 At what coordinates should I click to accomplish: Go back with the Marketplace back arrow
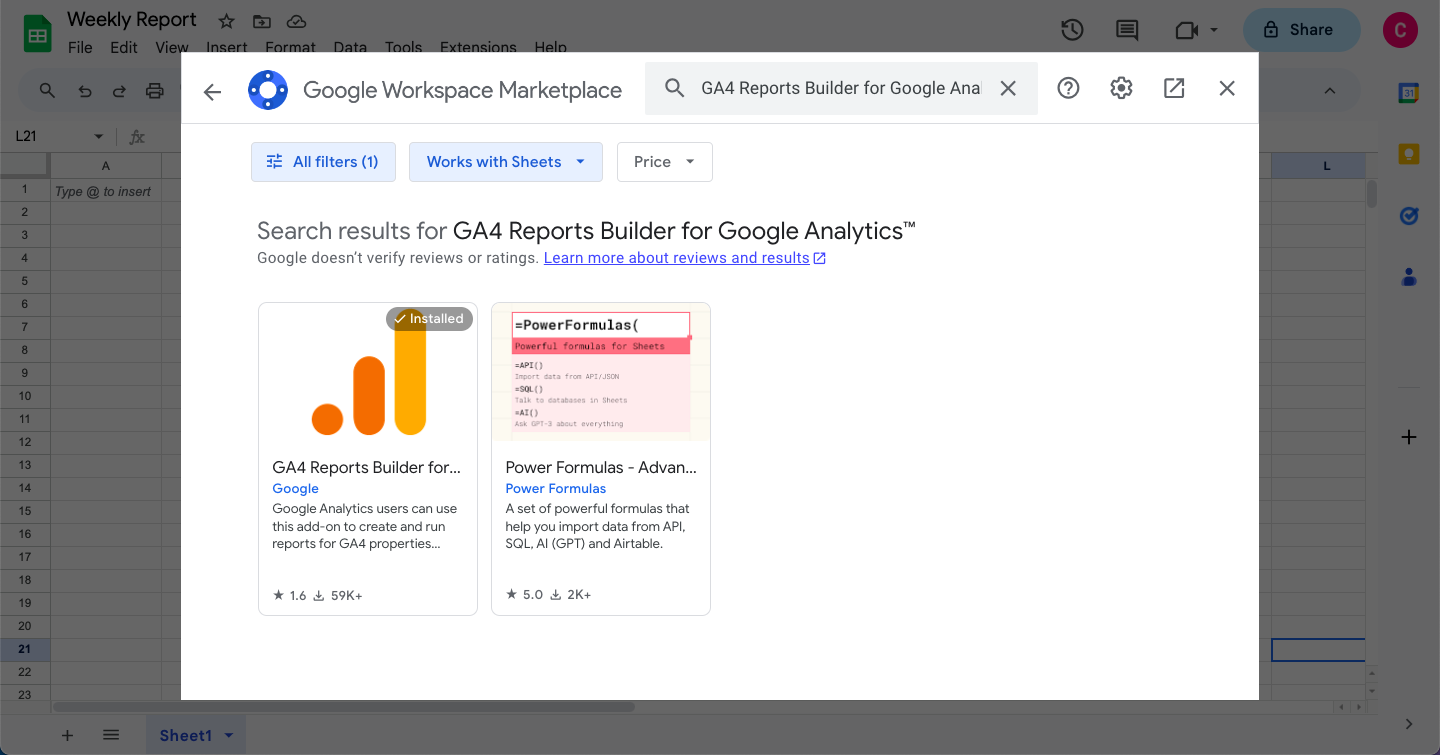[212, 91]
